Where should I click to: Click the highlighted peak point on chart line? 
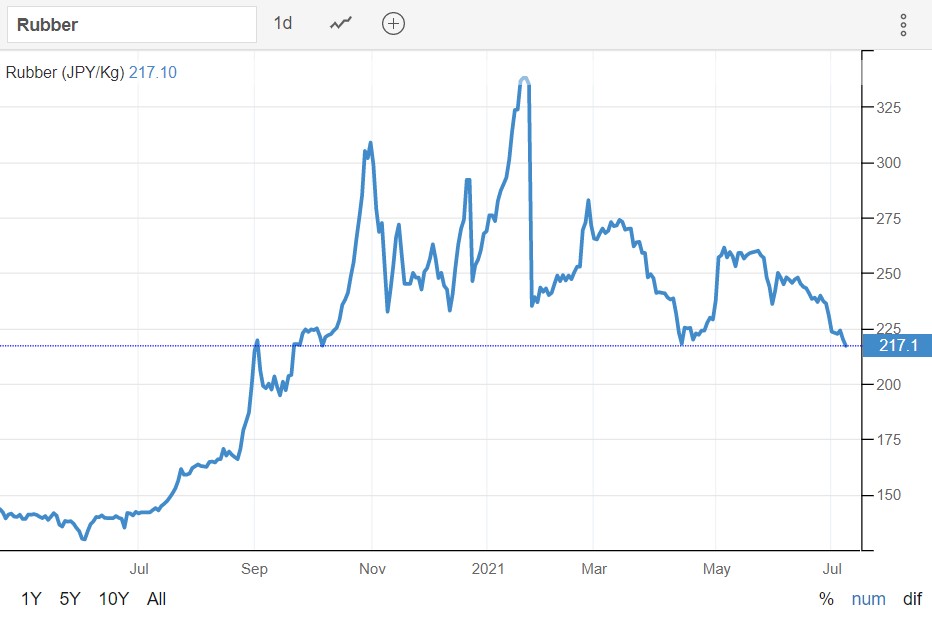click(524, 80)
